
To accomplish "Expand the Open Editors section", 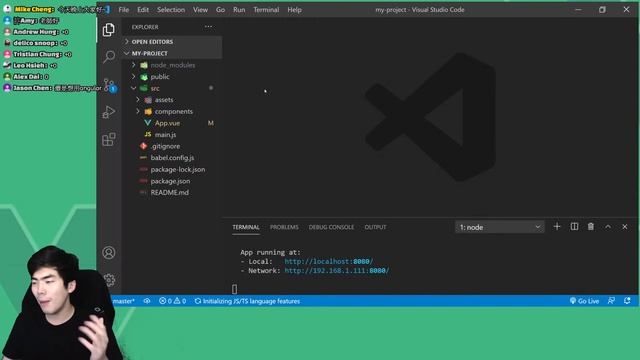I will pos(172,42).
